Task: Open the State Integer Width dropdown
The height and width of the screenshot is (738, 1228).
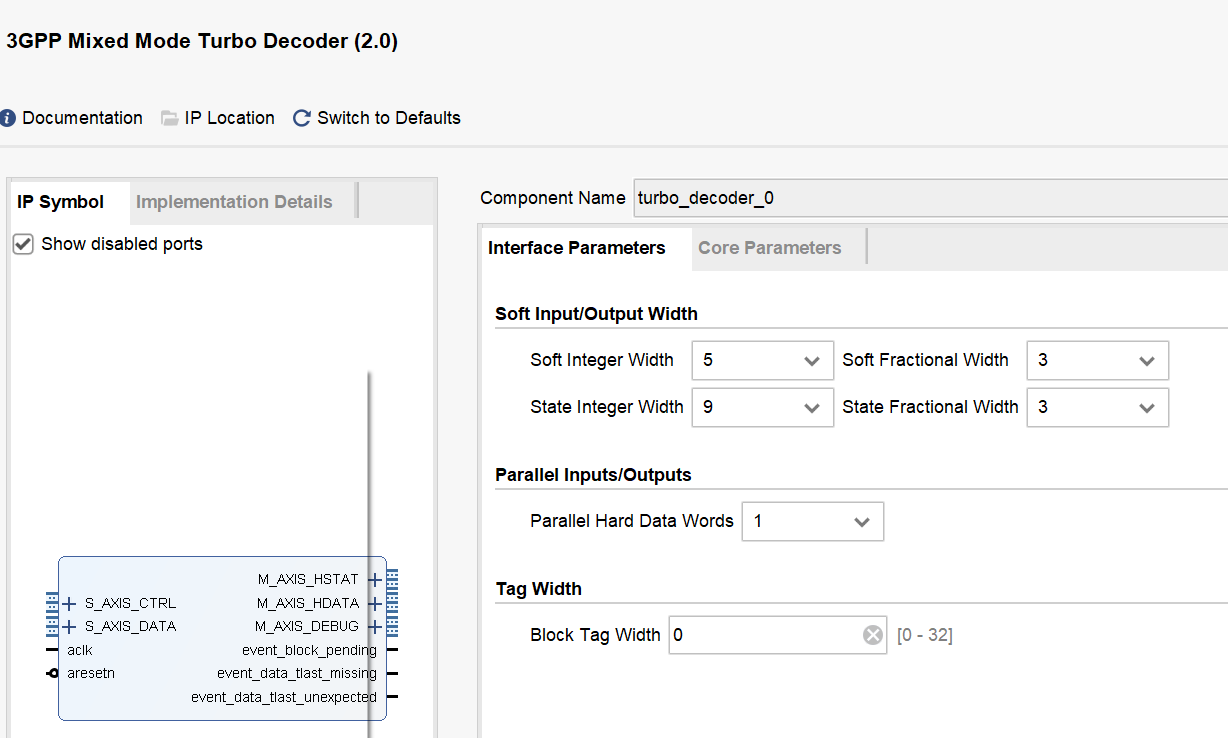Action: (762, 408)
